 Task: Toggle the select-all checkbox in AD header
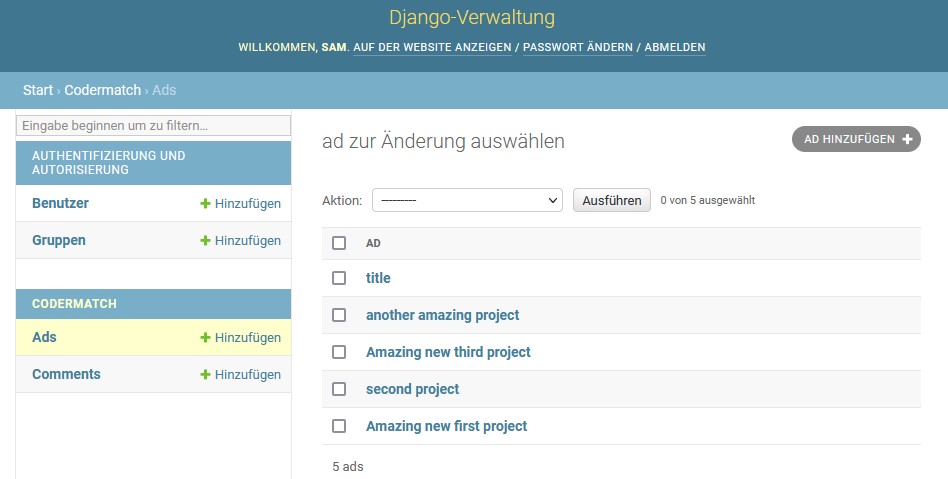[x=339, y=243]
